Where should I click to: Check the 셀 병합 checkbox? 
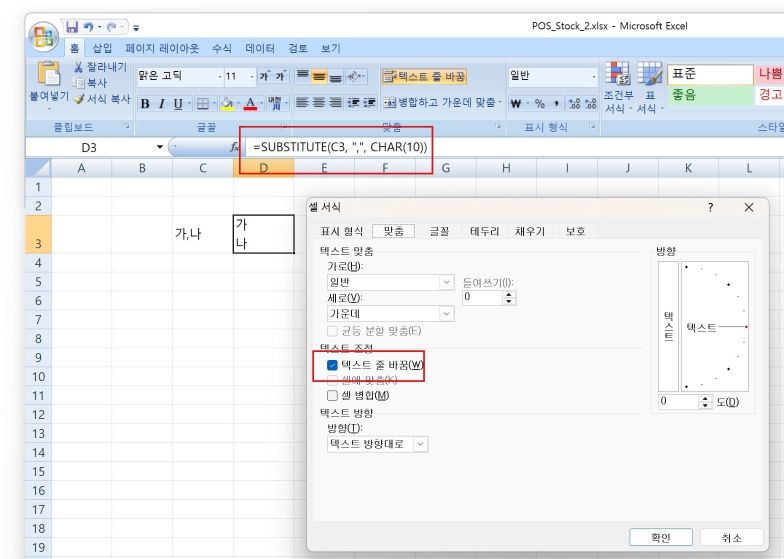tap(333, 395)
